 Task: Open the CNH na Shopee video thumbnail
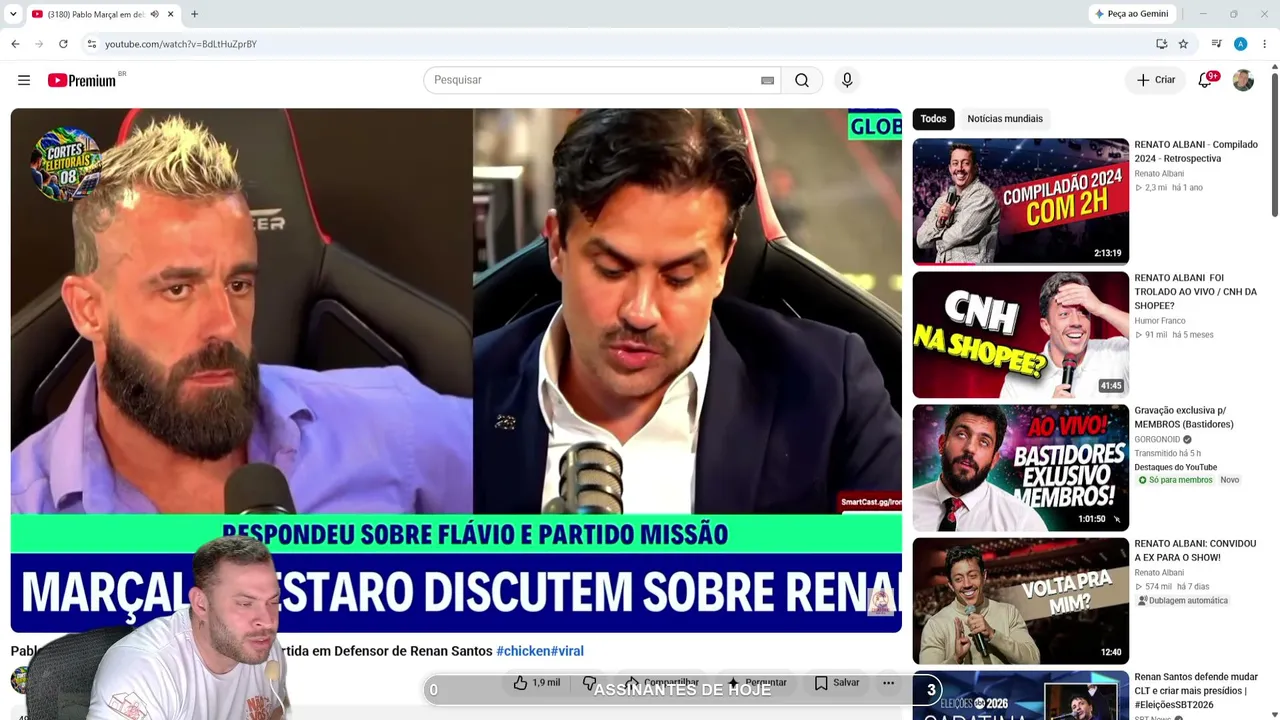coord(1020,334)
